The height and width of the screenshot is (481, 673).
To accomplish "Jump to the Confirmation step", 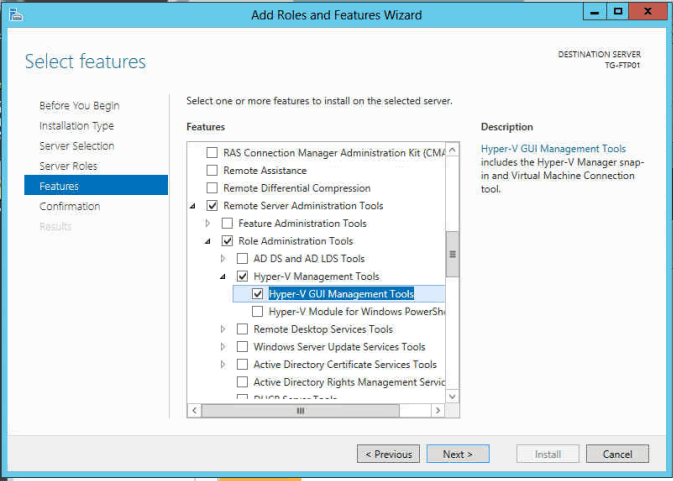I will (70, 206).
